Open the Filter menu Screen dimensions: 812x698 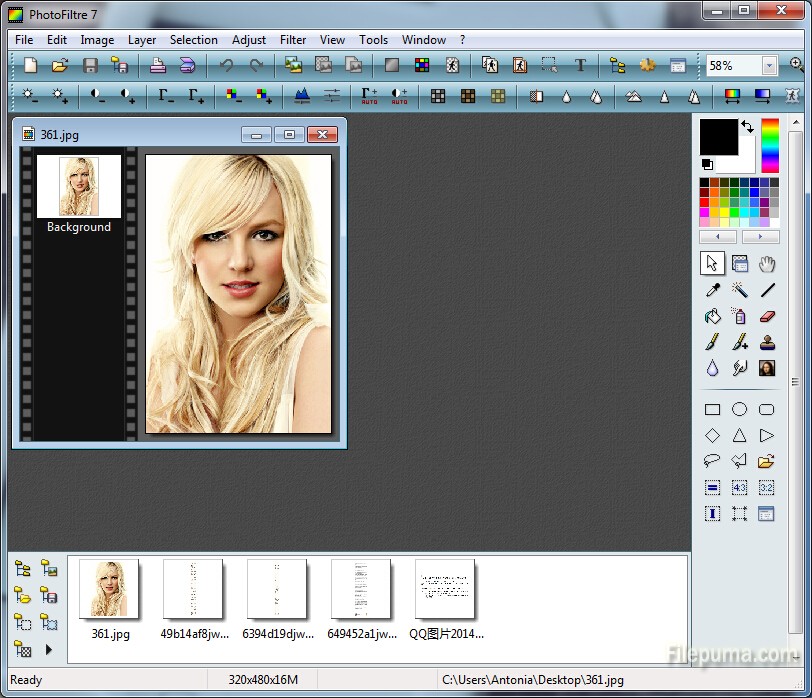293,40
